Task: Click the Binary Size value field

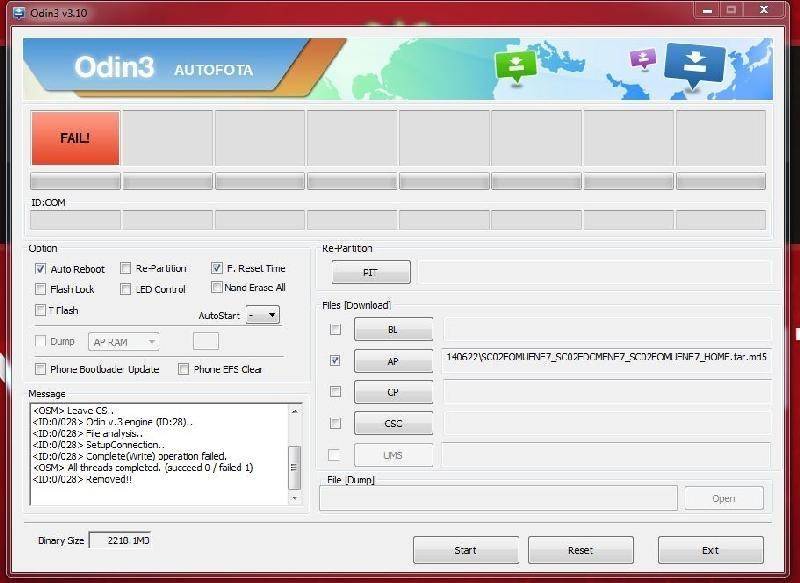Action: (x=120, y=540)
